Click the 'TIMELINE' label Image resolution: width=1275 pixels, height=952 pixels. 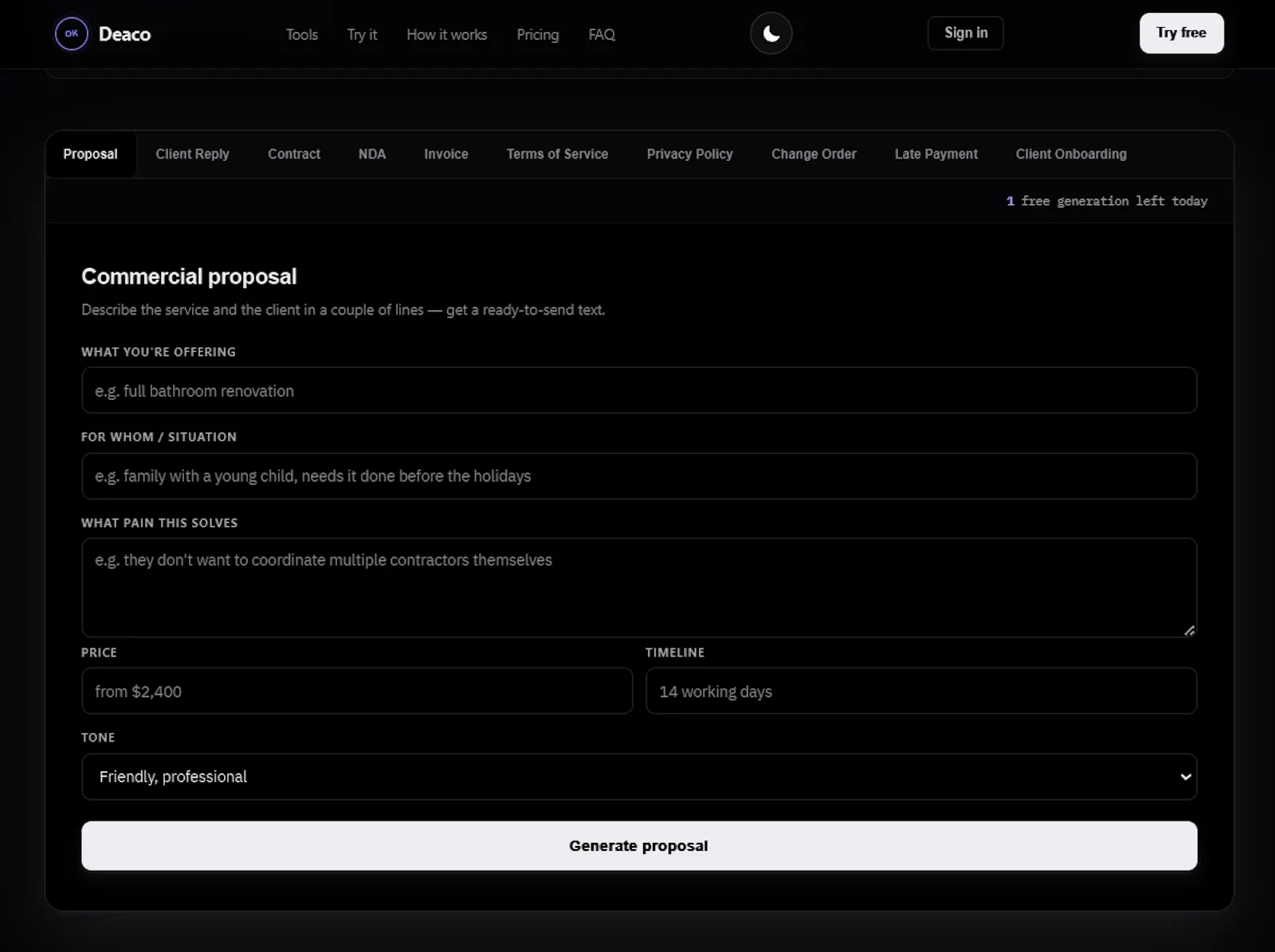675,652
